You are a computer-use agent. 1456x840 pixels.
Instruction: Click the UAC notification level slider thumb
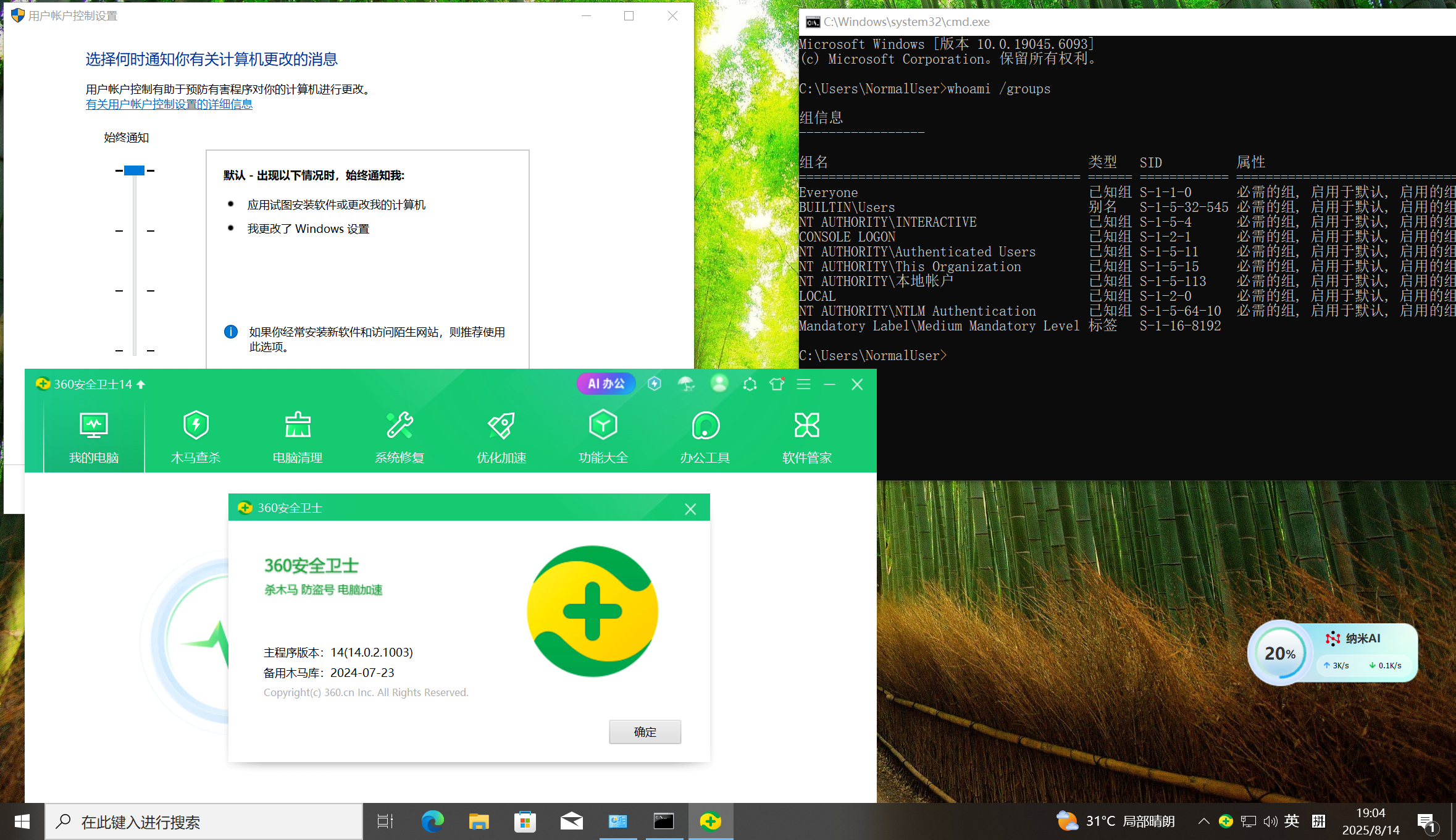click(x=134, y=170)
